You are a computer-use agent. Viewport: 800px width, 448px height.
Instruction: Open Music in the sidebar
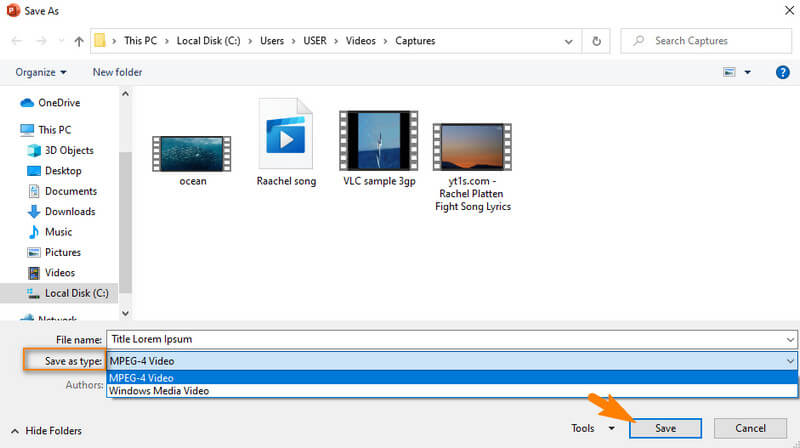[x=49, y=232]
